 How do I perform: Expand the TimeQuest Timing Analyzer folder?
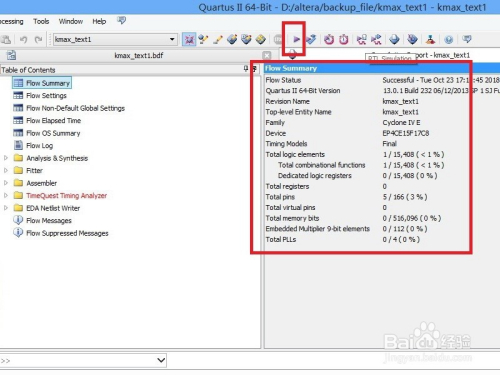click(x=6, y=195)
